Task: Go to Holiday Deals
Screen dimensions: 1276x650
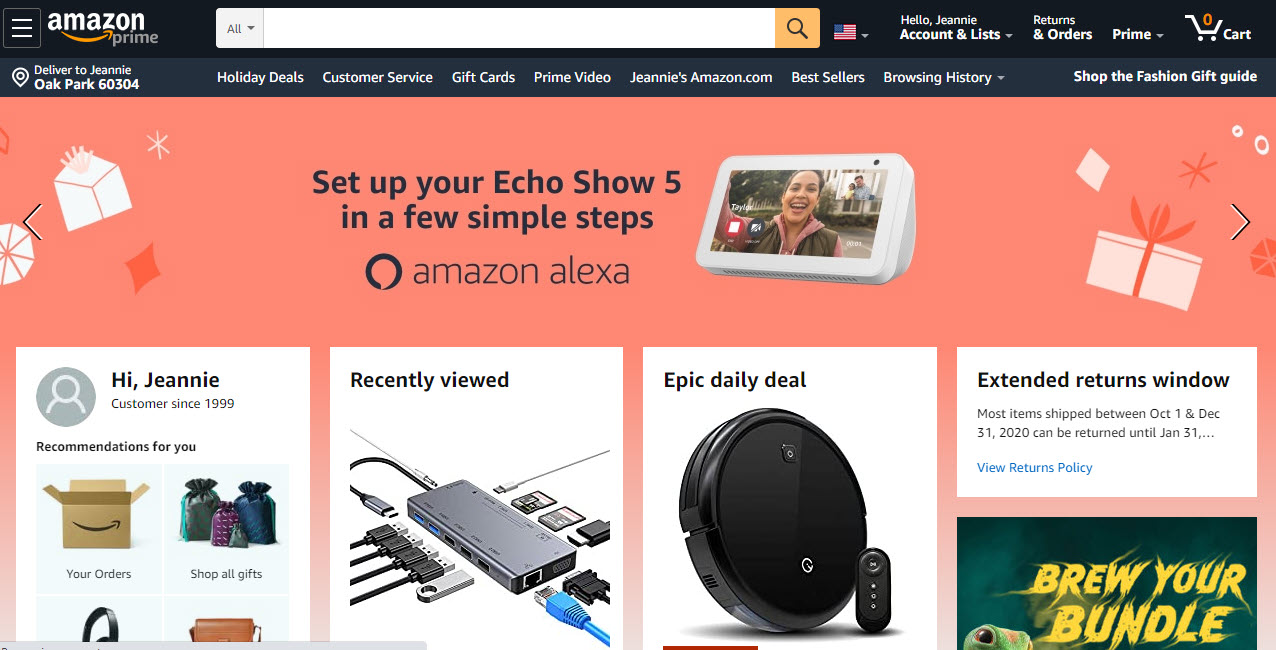Action: [260, 77]
